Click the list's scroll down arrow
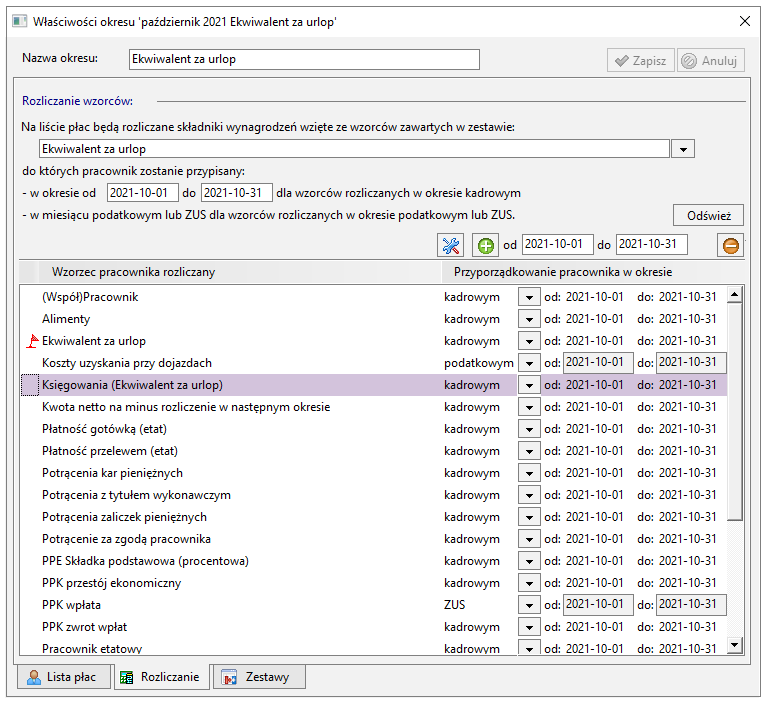Image resolution: width=766 pixels, height=701 pixels. pyautogui.click(x=734, y=645)
